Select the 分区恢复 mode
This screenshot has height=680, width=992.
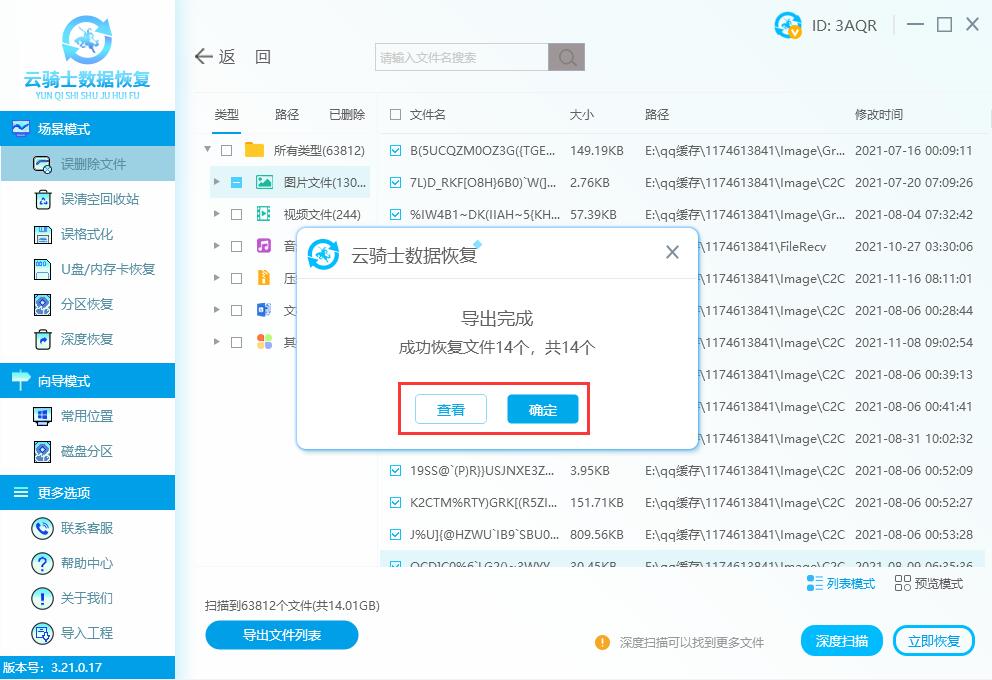(x=90, y=304)
